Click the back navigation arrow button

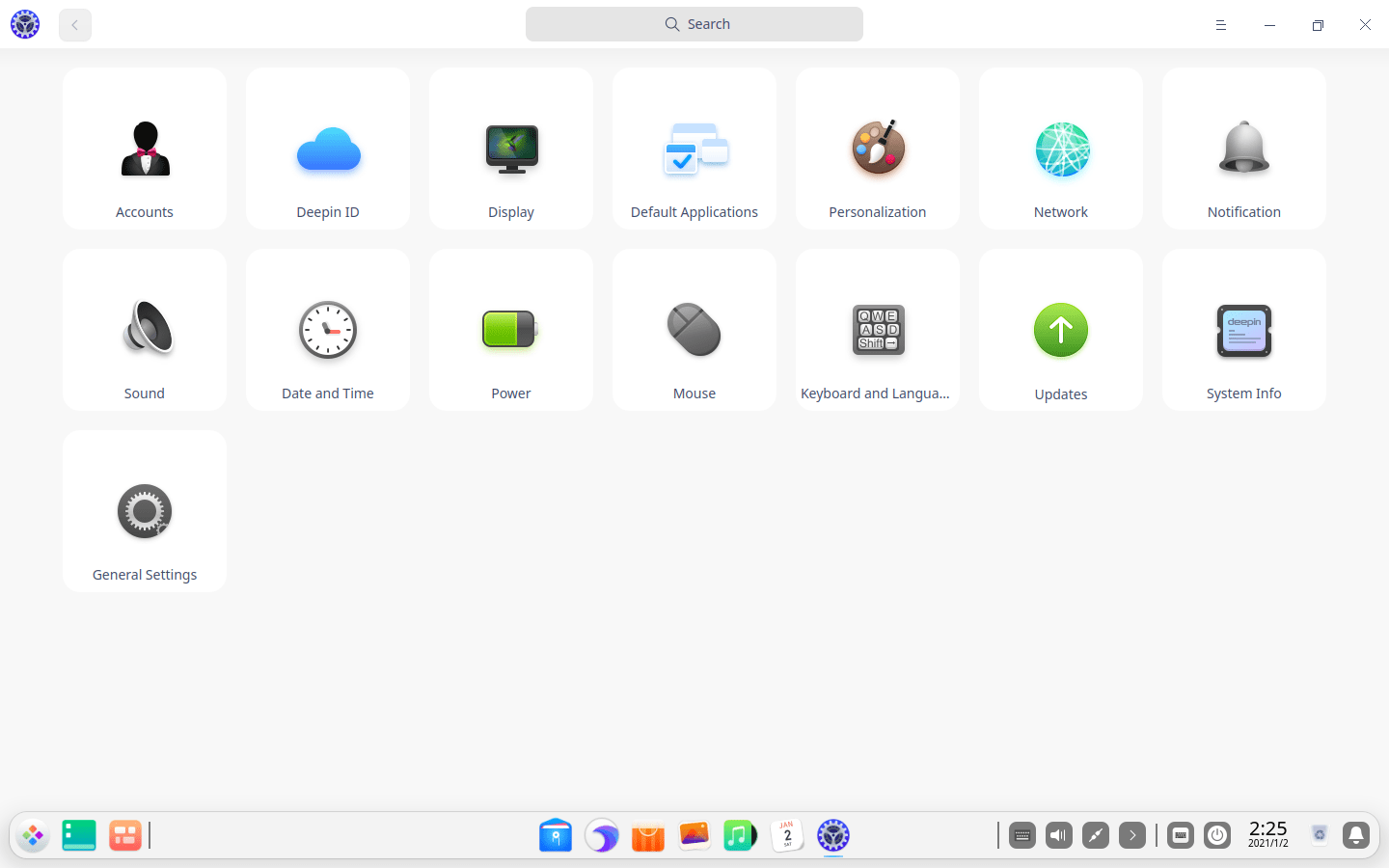[75, 25]
